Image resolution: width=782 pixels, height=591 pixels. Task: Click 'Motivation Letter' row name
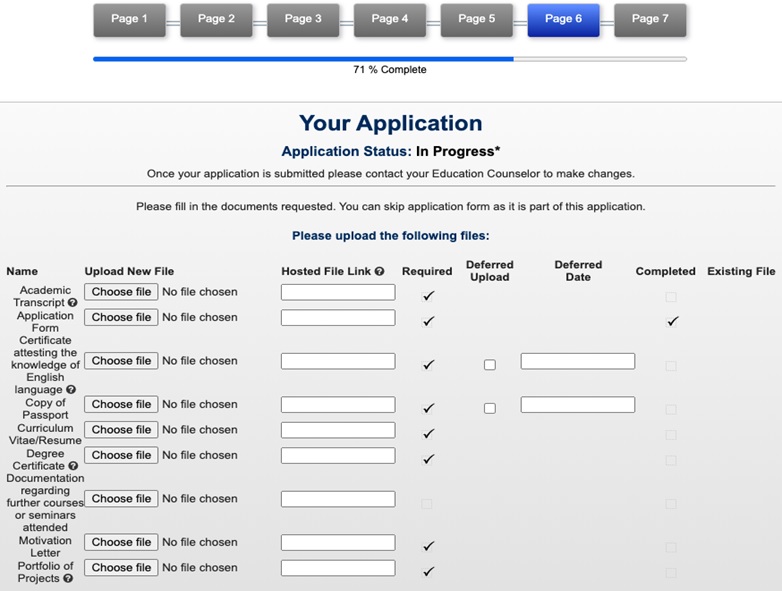[45, 547]
